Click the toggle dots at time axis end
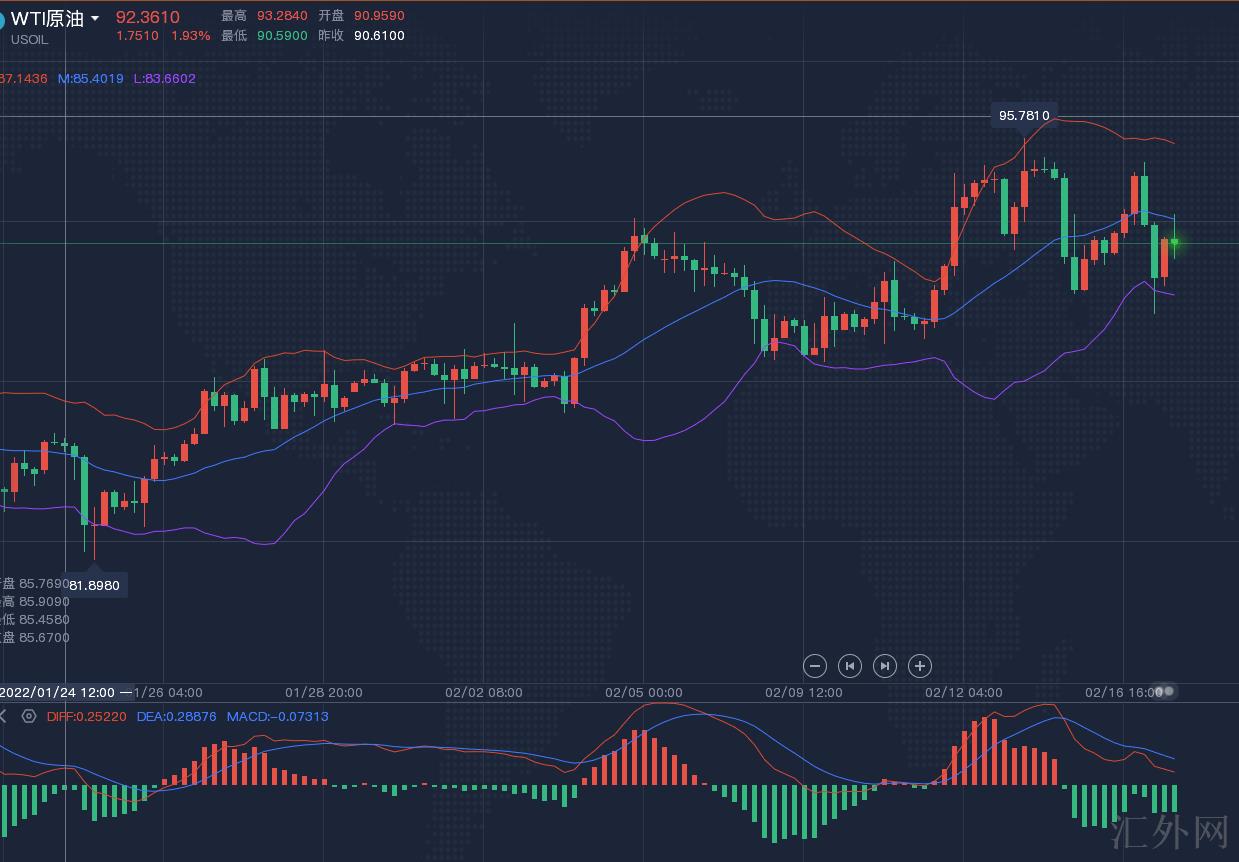Viewport: 1239px width, 862px height. point(1166,691)
